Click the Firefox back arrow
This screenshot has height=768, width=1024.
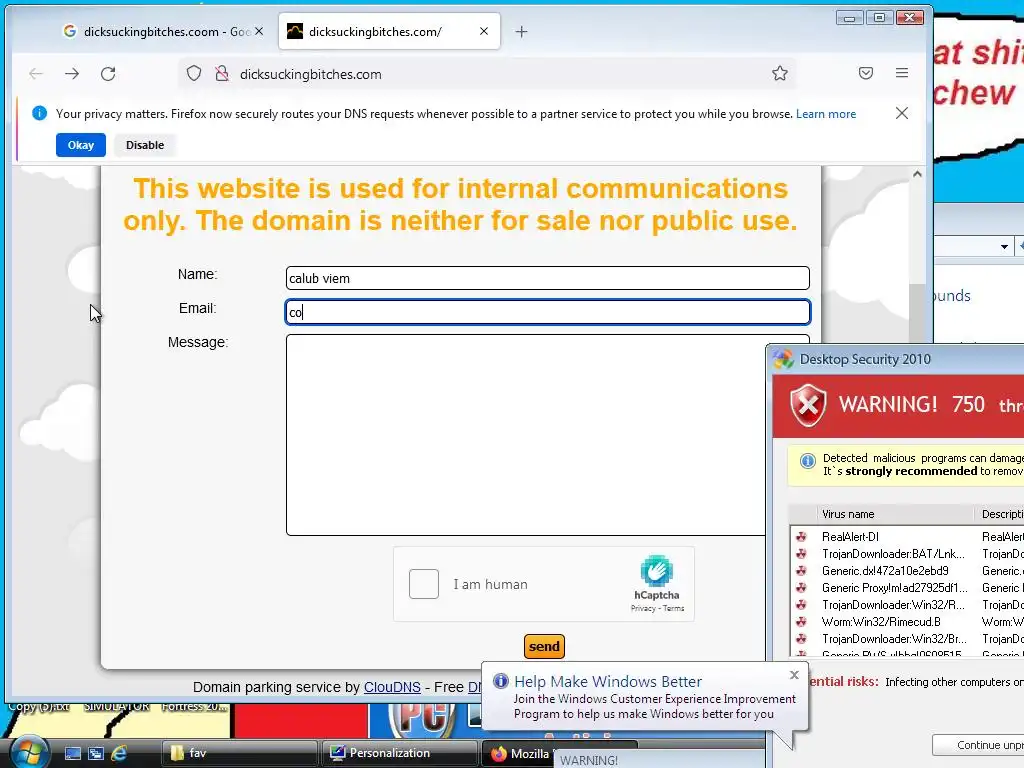(36, 74)
